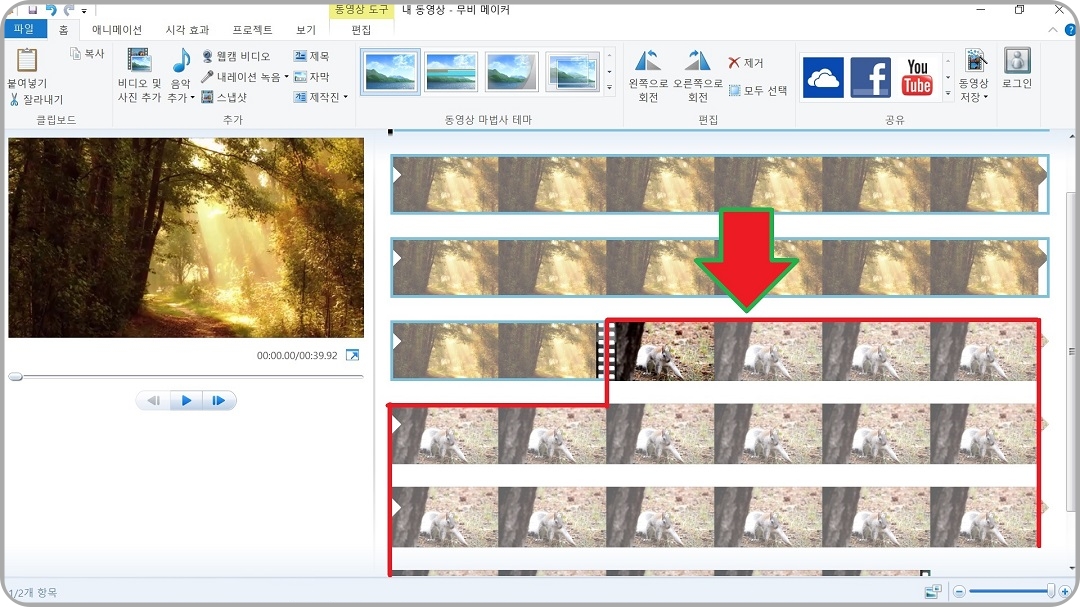Screen dimensions: 1080x607
Task: Click the undo arrow in quick access toolbar
Action: click(x=51, y=10)
